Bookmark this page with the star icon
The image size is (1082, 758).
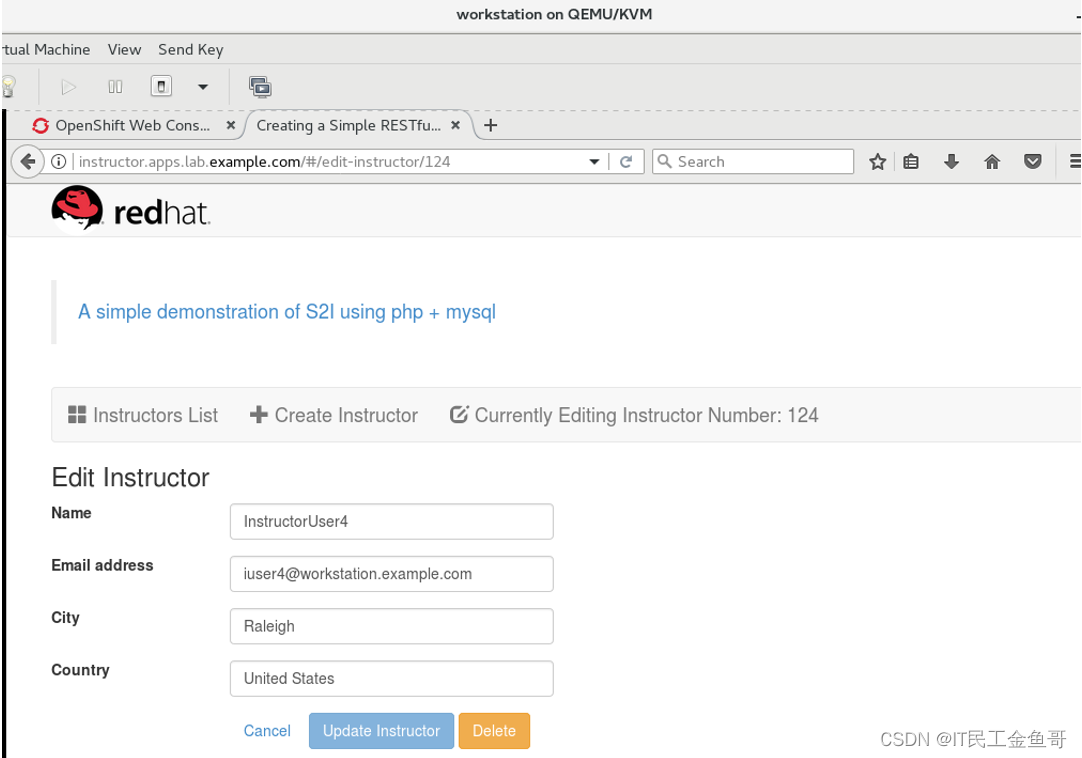pyautogui.click(x=877, y=162)
